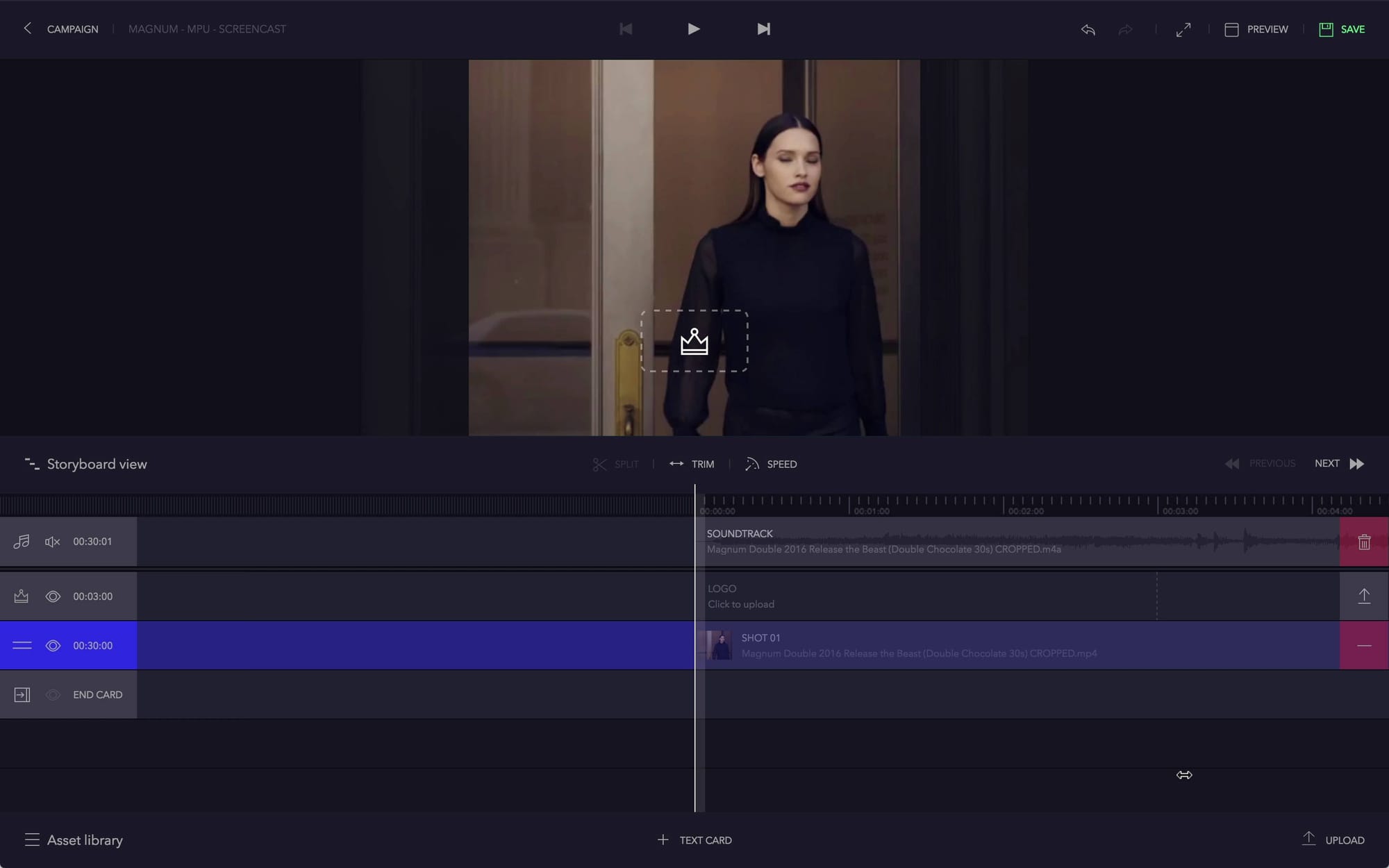Add a Text Card
Screen dimensions: 1389x868
(x=694, y=840)
